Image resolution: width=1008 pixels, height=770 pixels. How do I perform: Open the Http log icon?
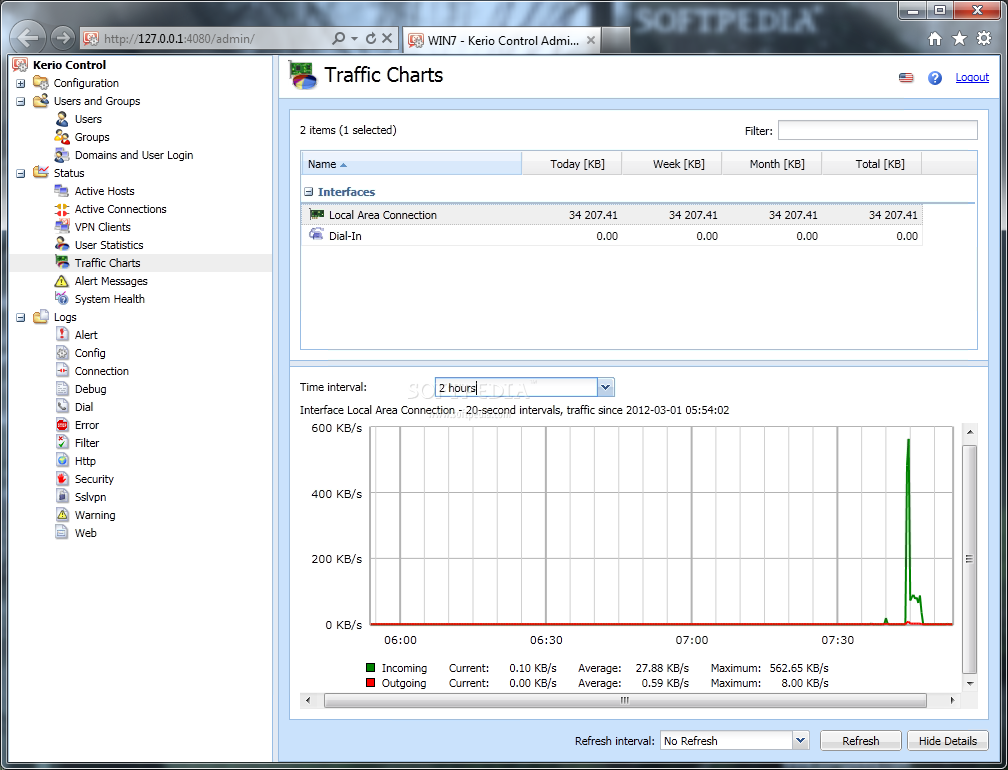click(x=62, y=461)
